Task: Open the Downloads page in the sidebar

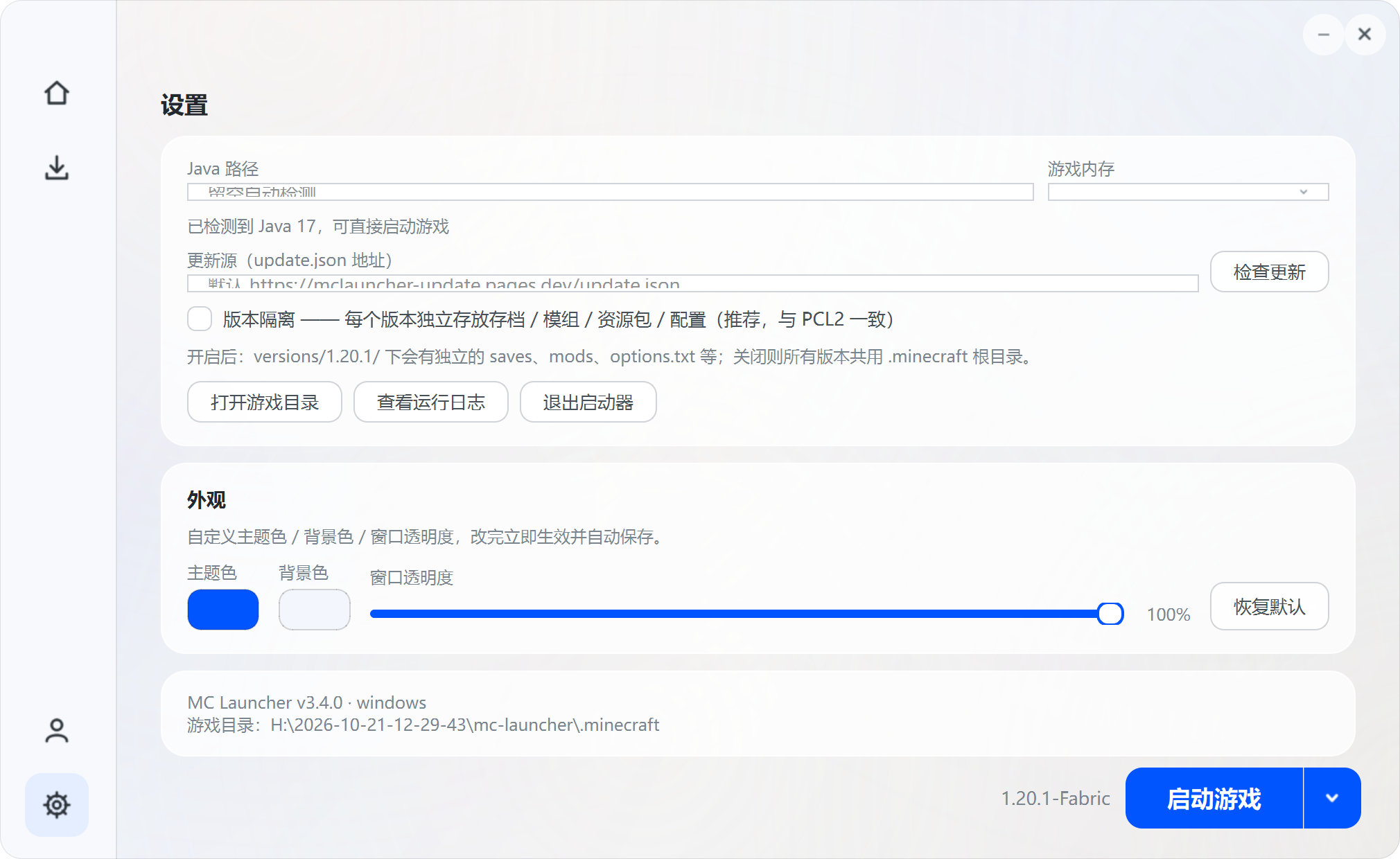Action: (x=57, y=168)
